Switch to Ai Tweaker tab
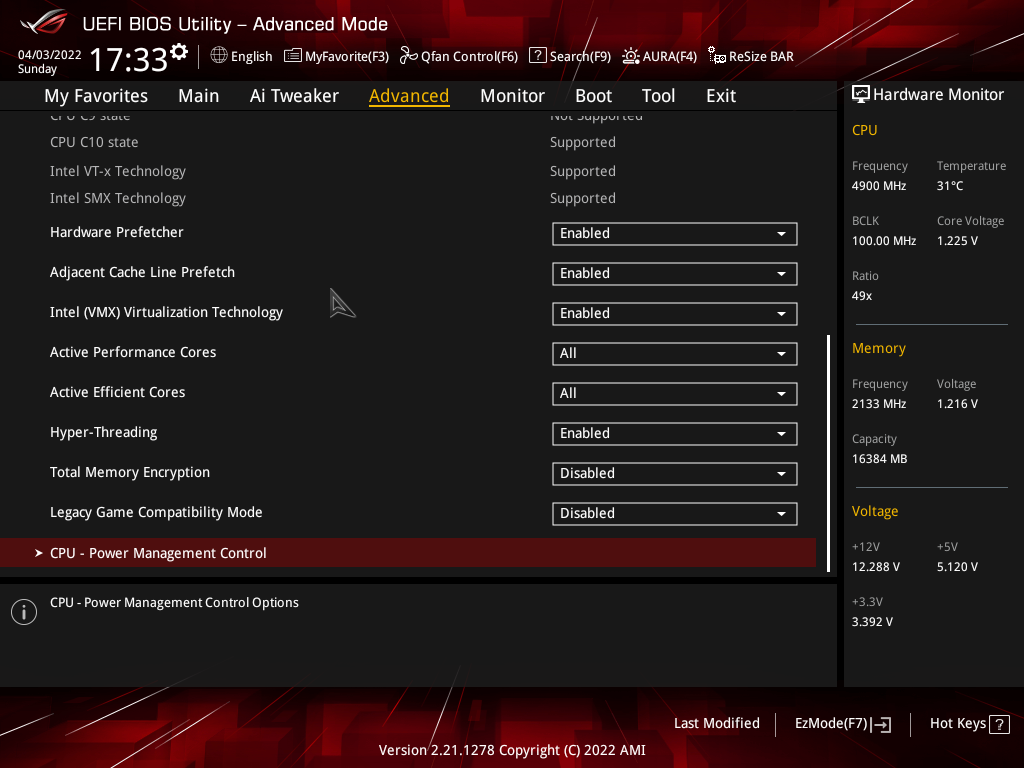The image size is (1024, 768). [x=294, y=96]
